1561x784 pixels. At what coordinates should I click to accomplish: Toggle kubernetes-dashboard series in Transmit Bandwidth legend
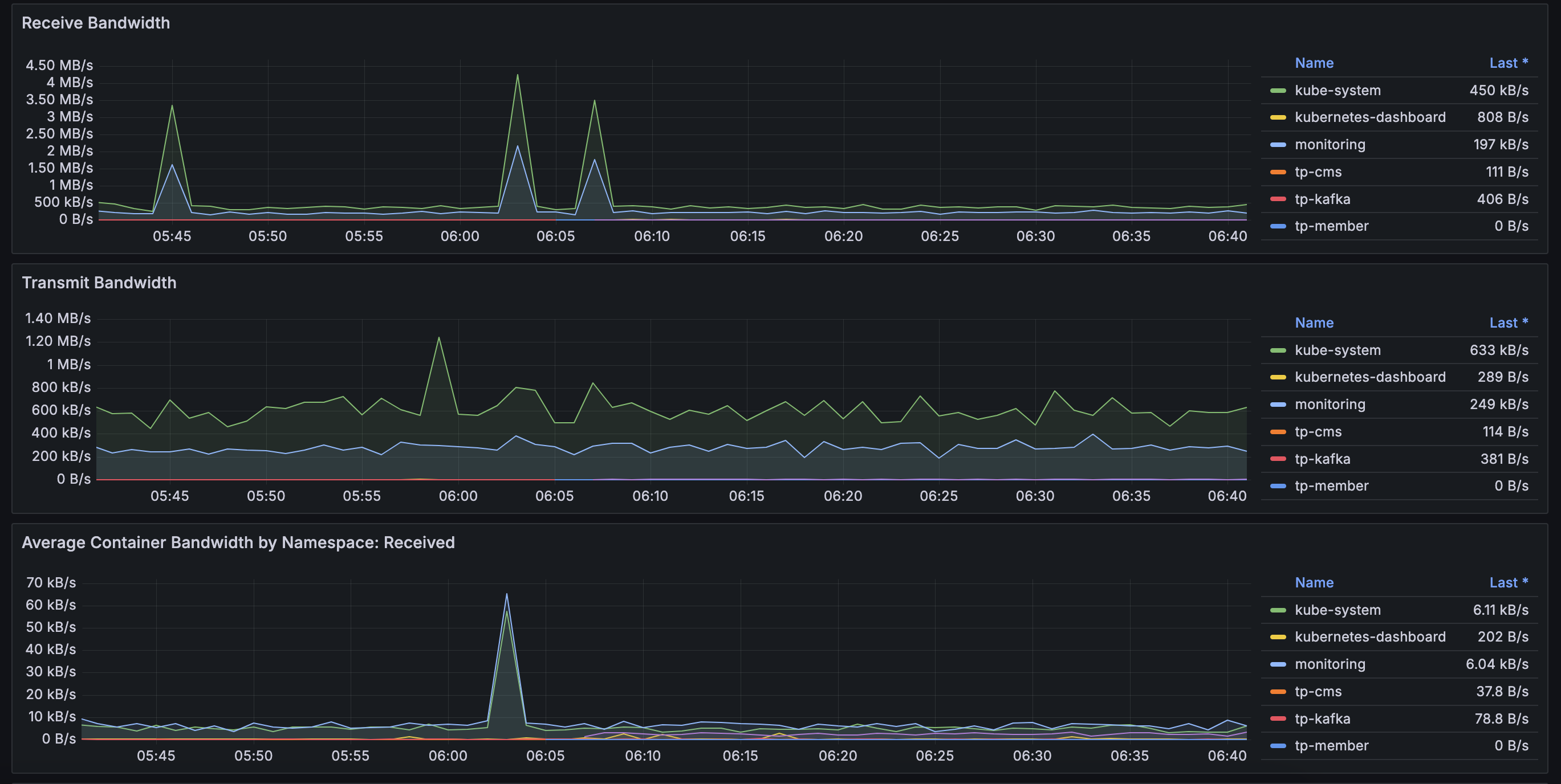tap(1370, 377)
